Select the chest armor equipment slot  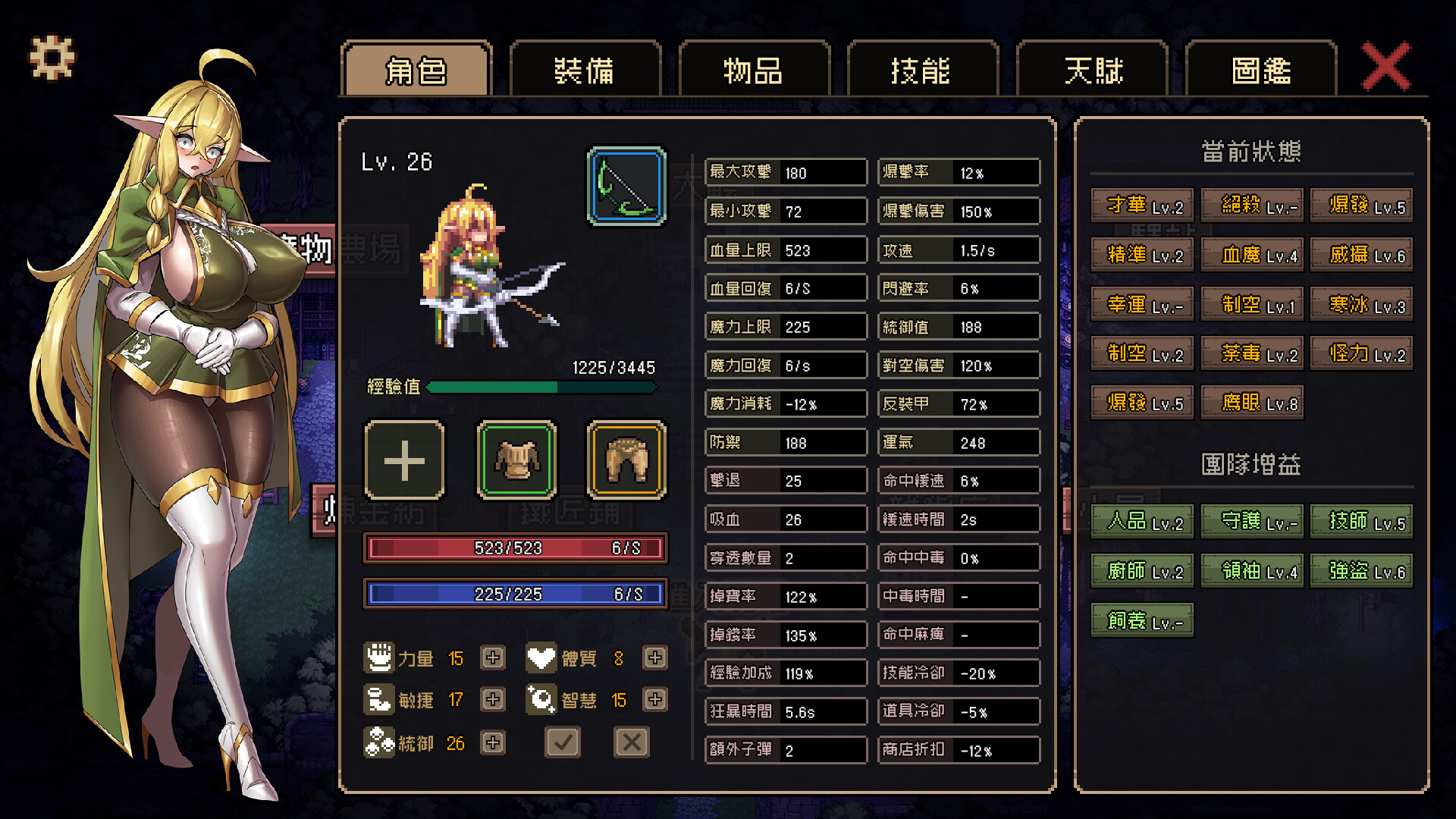[516, 460]
